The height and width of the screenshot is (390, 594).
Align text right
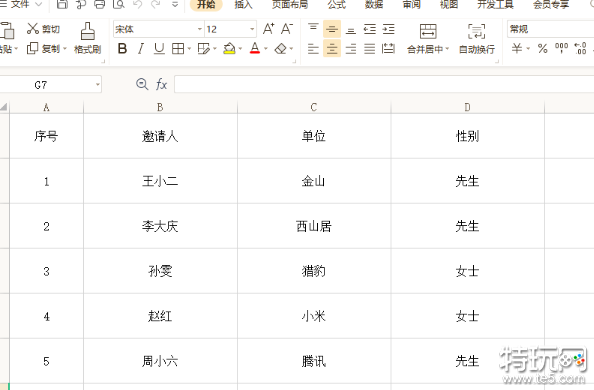click(351, 49)
